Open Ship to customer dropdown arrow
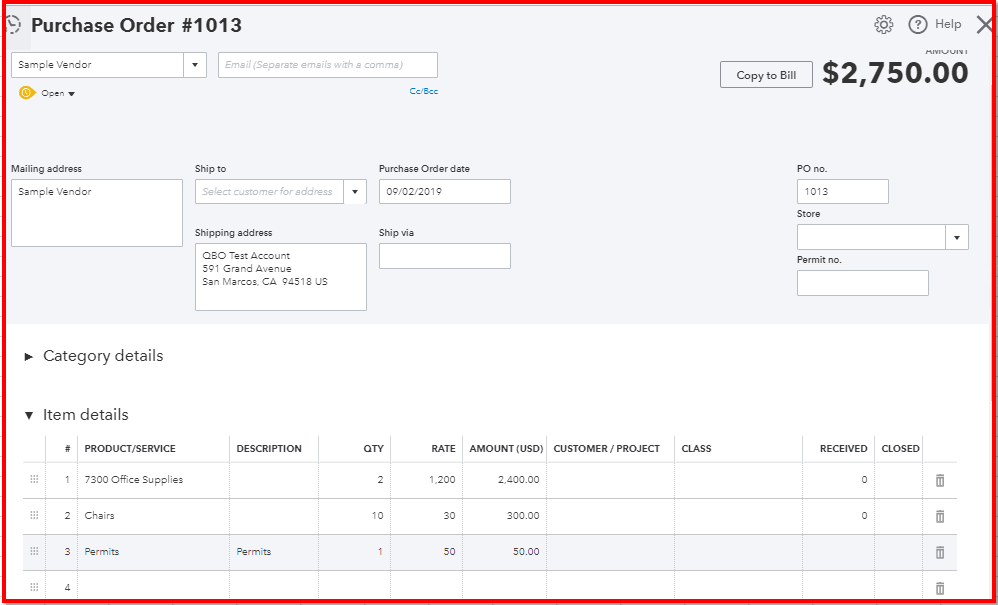Image resolution: width=998 pixels, height=605 pixels. (x=355, y=191)
